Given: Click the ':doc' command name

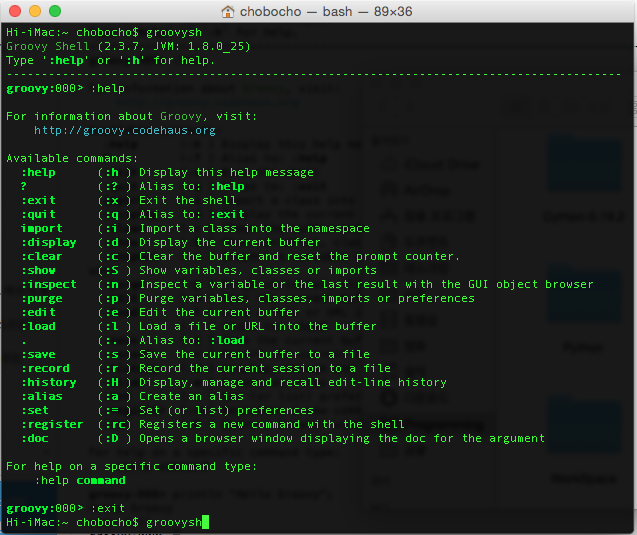Looking at the screenshot, I should (x=35, y=438).
